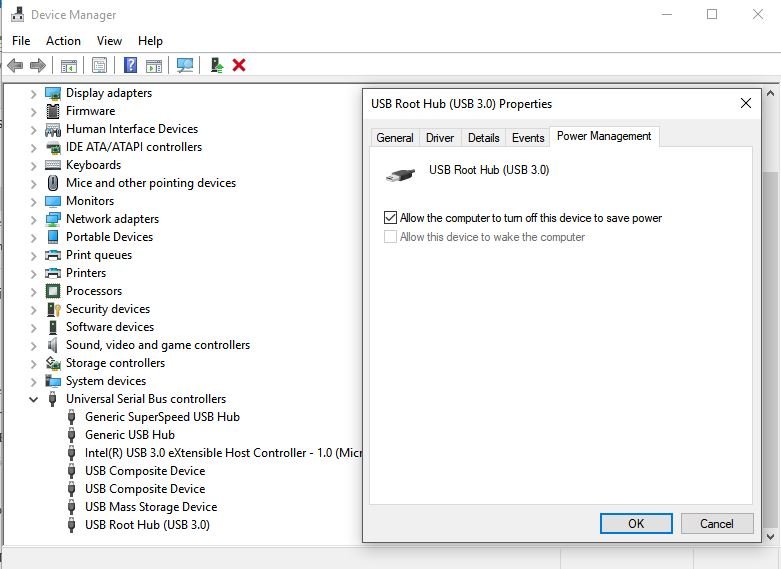Click the Back arrow toolbar icon
The image size is (781, 569).
click(x=15, y=65)
